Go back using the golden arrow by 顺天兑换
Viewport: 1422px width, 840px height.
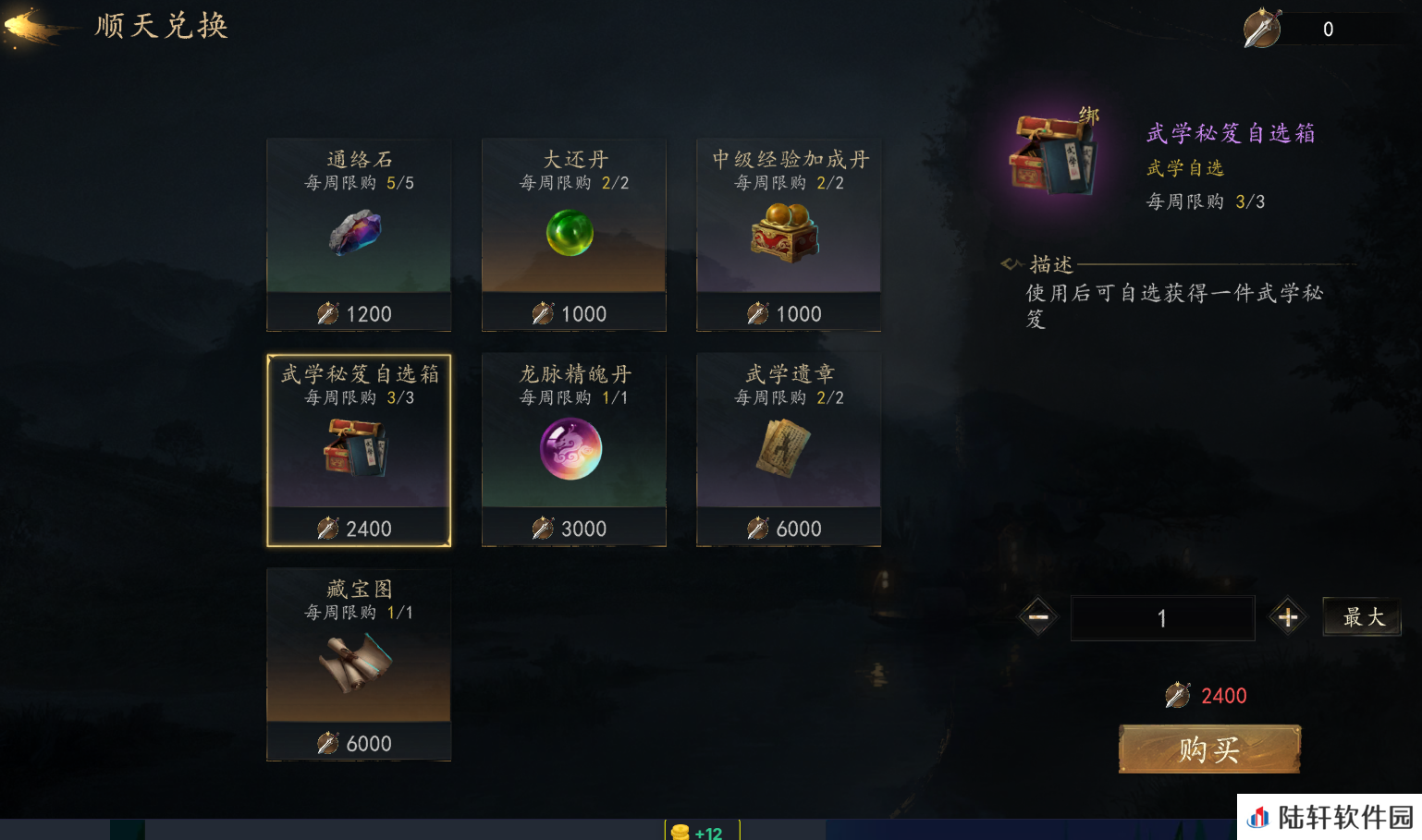pyautogui.click(x=37, y=27)
